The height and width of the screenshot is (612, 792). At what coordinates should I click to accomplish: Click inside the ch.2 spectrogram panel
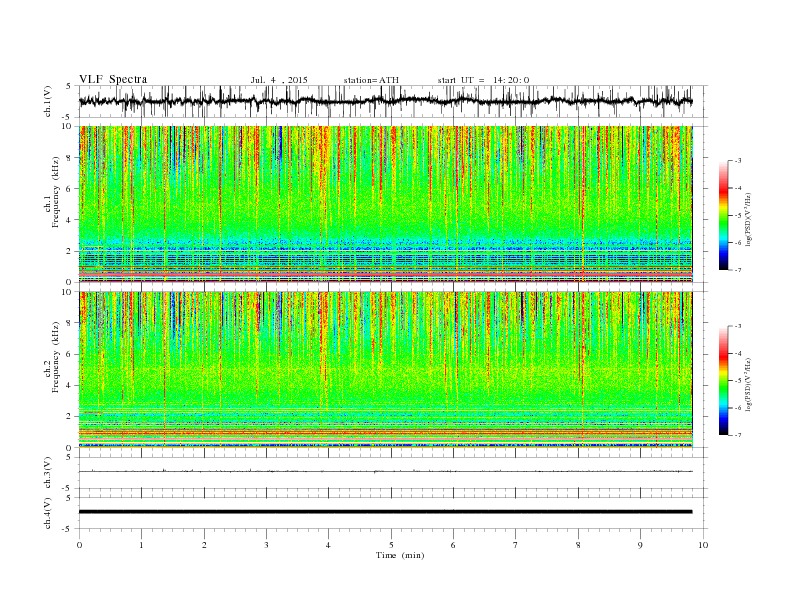[x=385, y=369]
